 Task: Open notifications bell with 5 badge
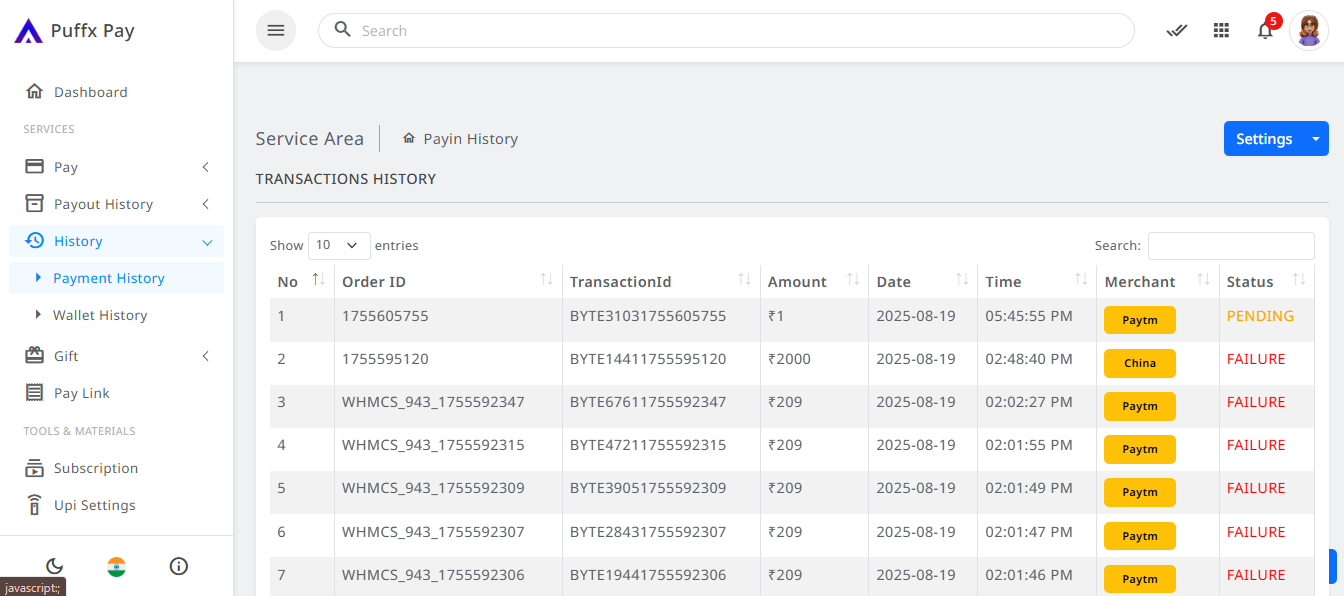(x=1266, y=29)
